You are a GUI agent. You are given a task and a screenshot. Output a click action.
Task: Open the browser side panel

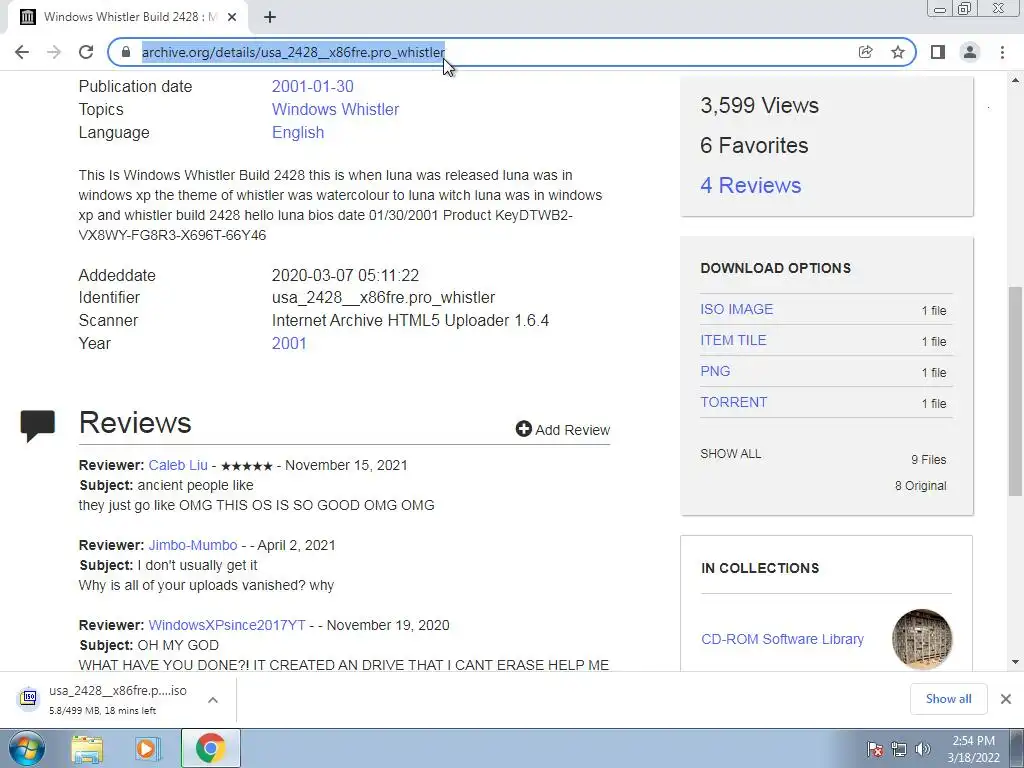(938, 52)
